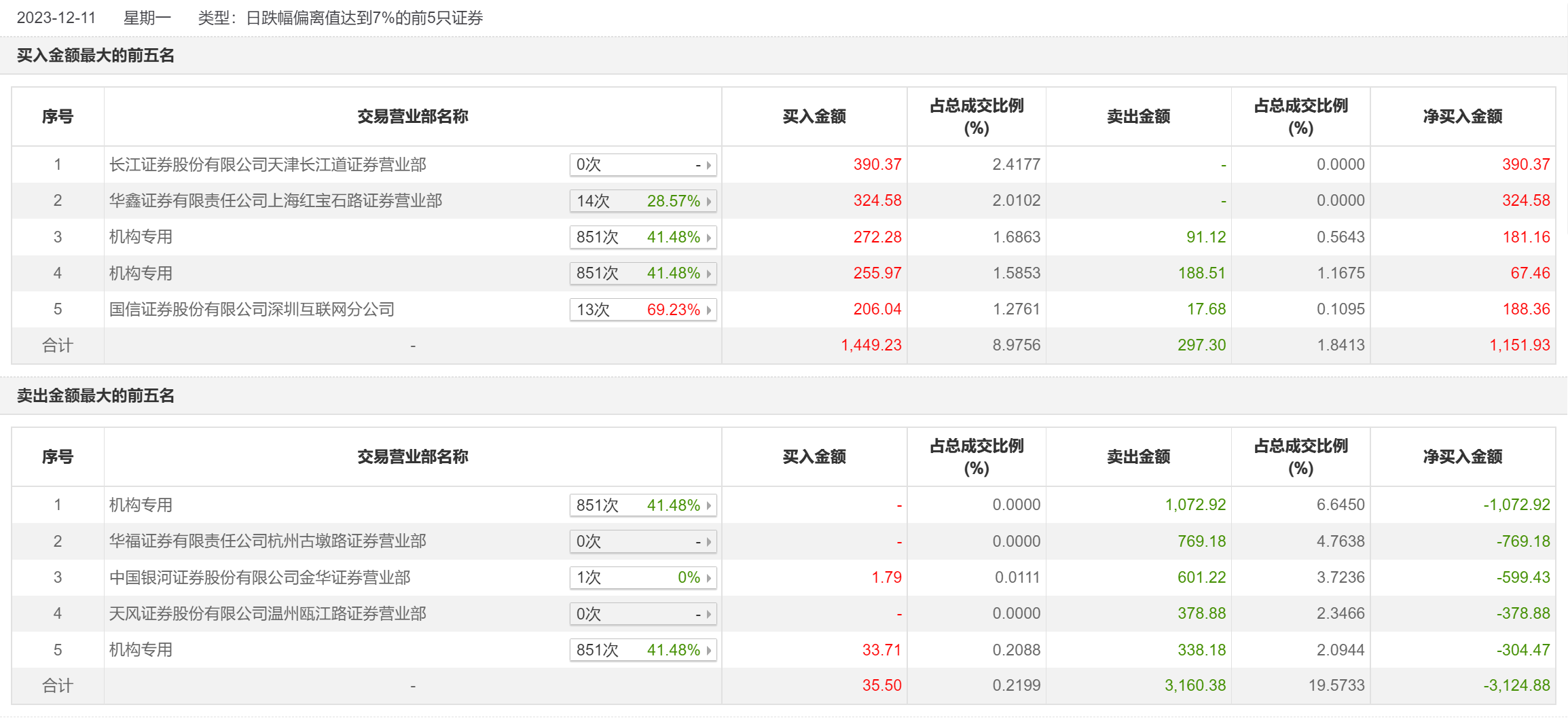
Task: Click 中国银河证券股份有限公司金华证券营业部 name
Action: tap(260, 577)
